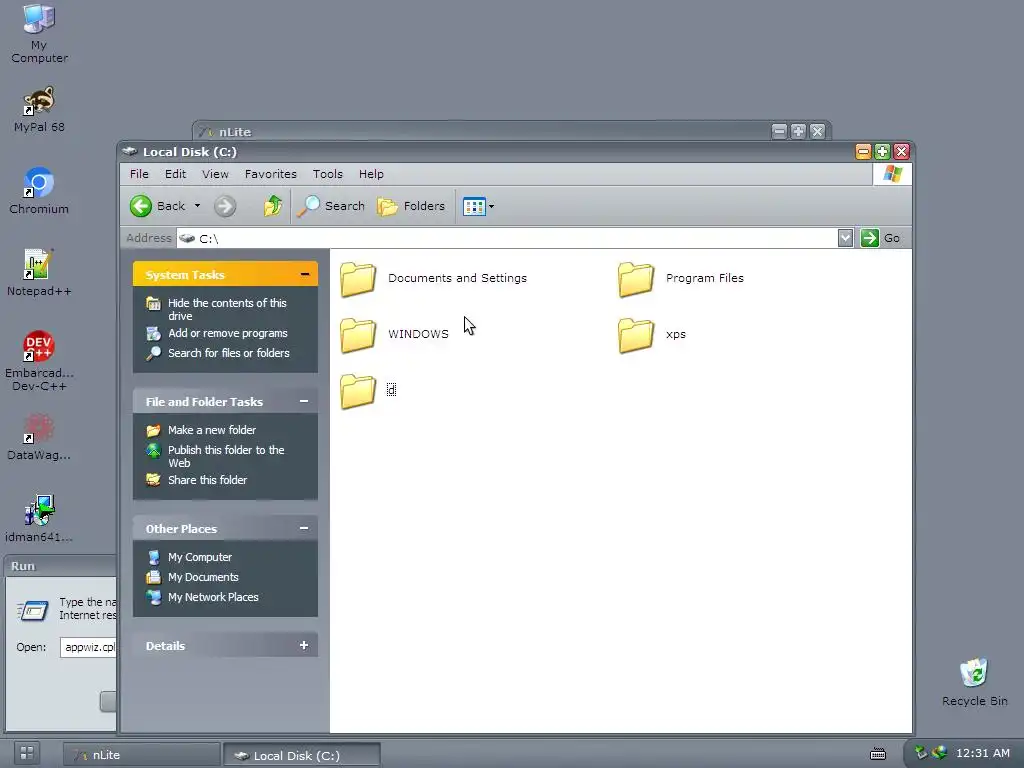Open My Computer from Other Places

pyautogui.click(x=200, y=557)
